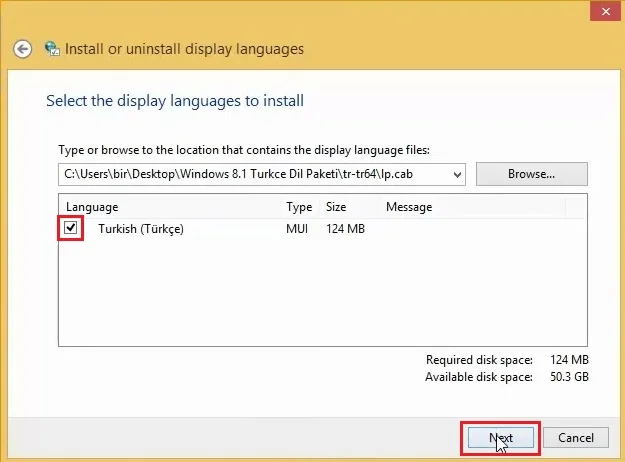
Task: Sort the list by Language column
Action: point(92,207)
